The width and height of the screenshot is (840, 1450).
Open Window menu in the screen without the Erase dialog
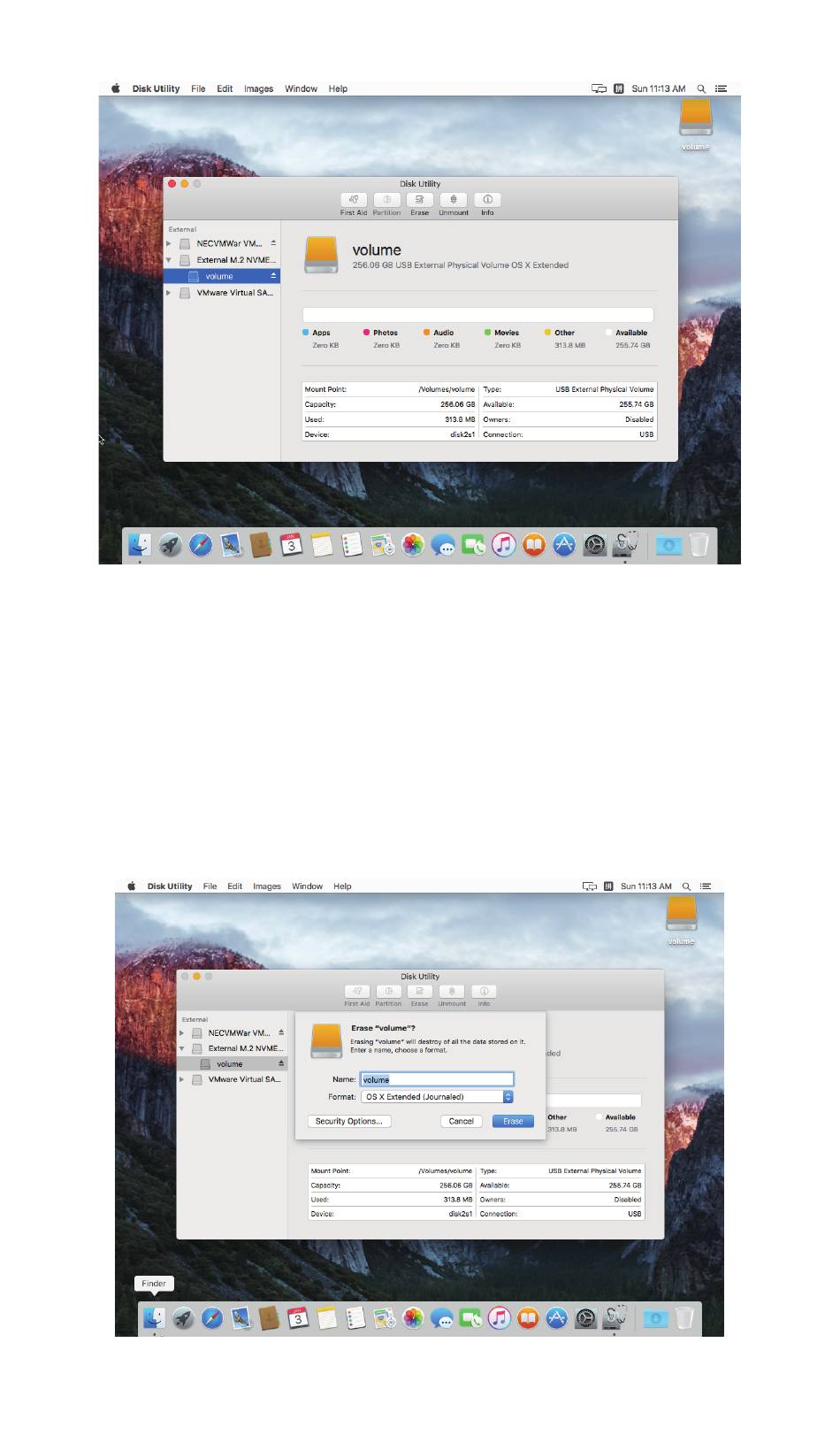[301, 88]
